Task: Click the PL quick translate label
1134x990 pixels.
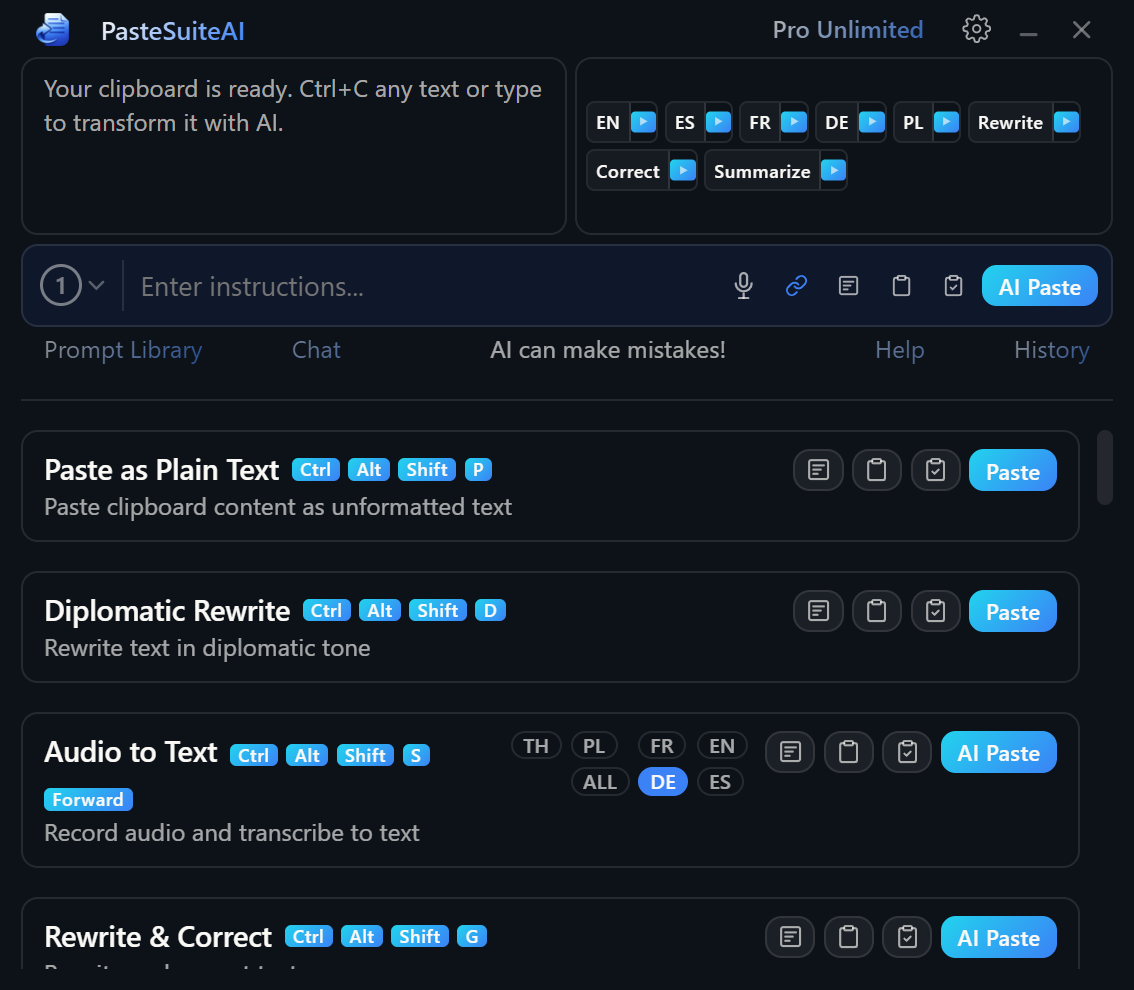Action: (x=913, y=122)
